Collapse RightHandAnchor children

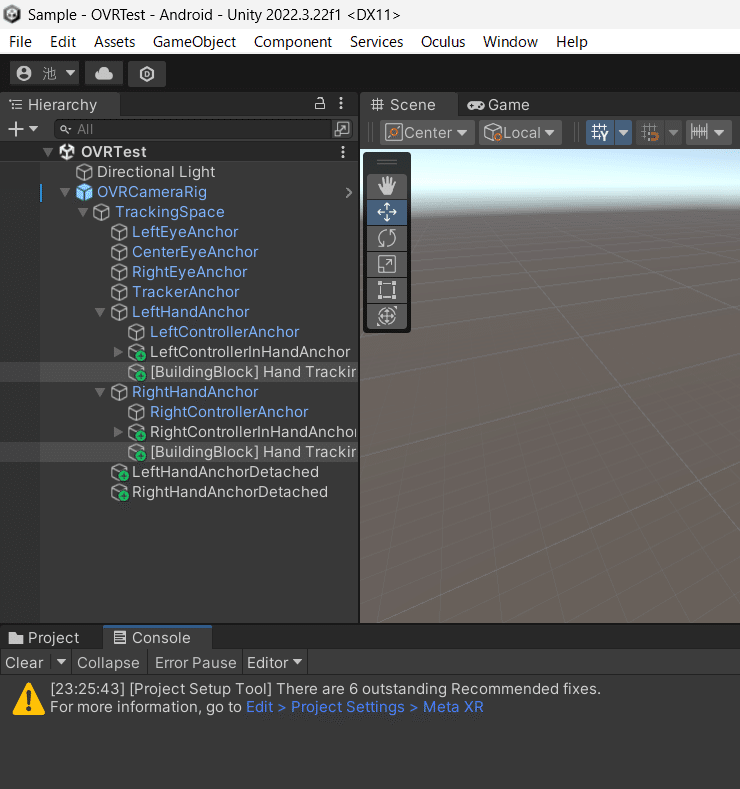100,392
